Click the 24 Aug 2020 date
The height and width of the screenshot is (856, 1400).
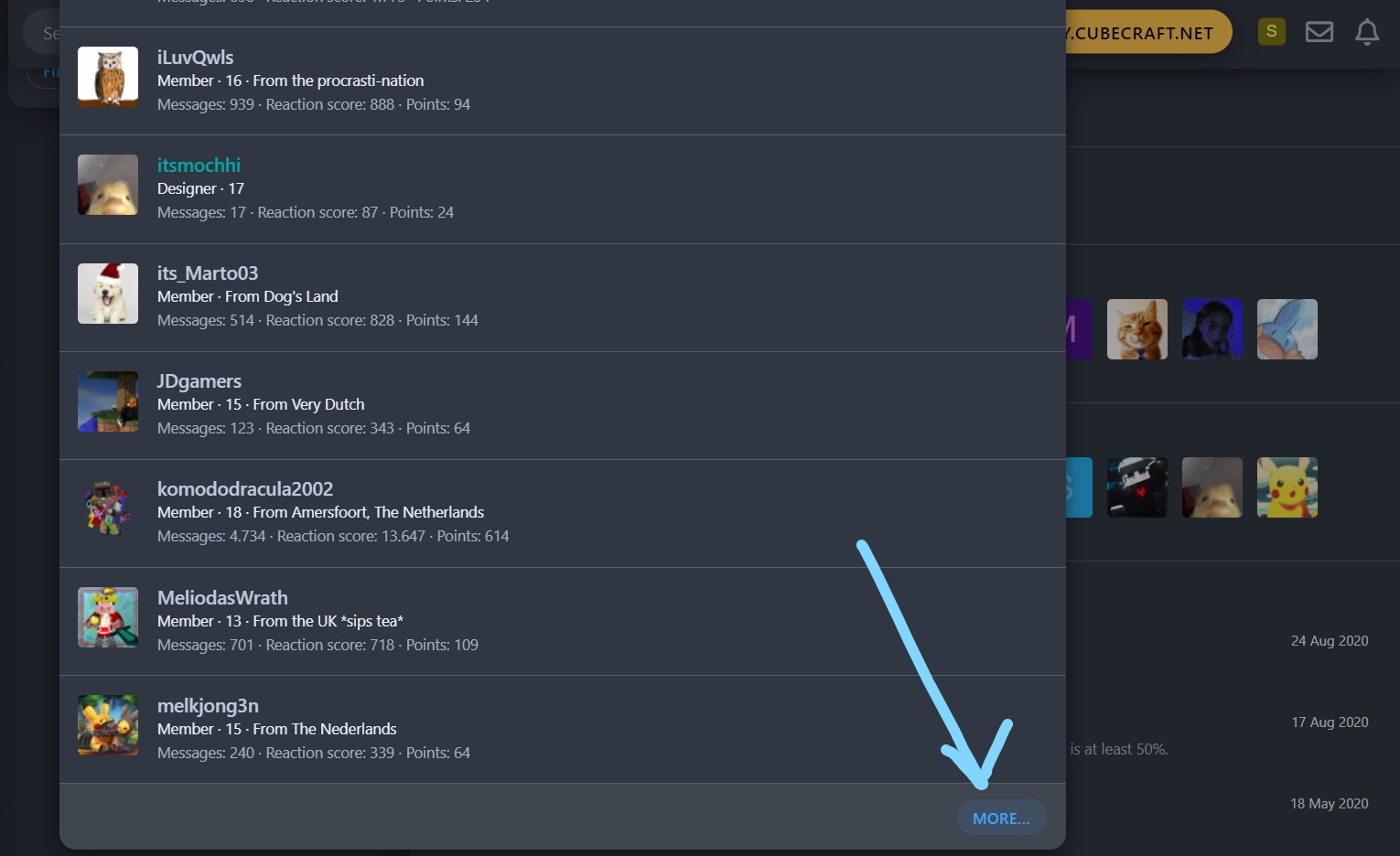tap(1330, 640)
